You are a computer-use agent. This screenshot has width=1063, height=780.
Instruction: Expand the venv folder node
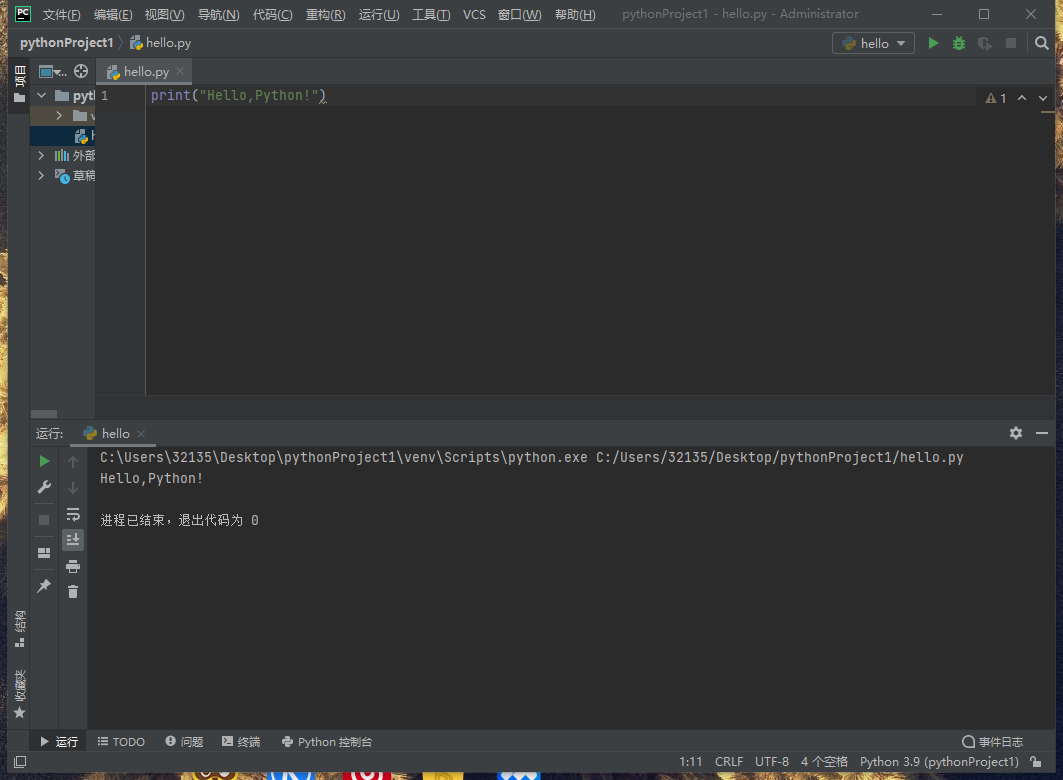tap(59, 115)
